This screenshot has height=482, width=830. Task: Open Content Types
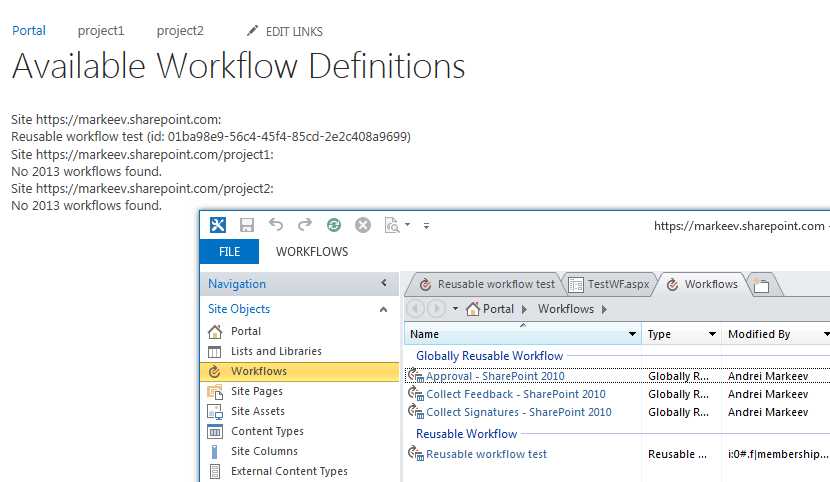267,432
